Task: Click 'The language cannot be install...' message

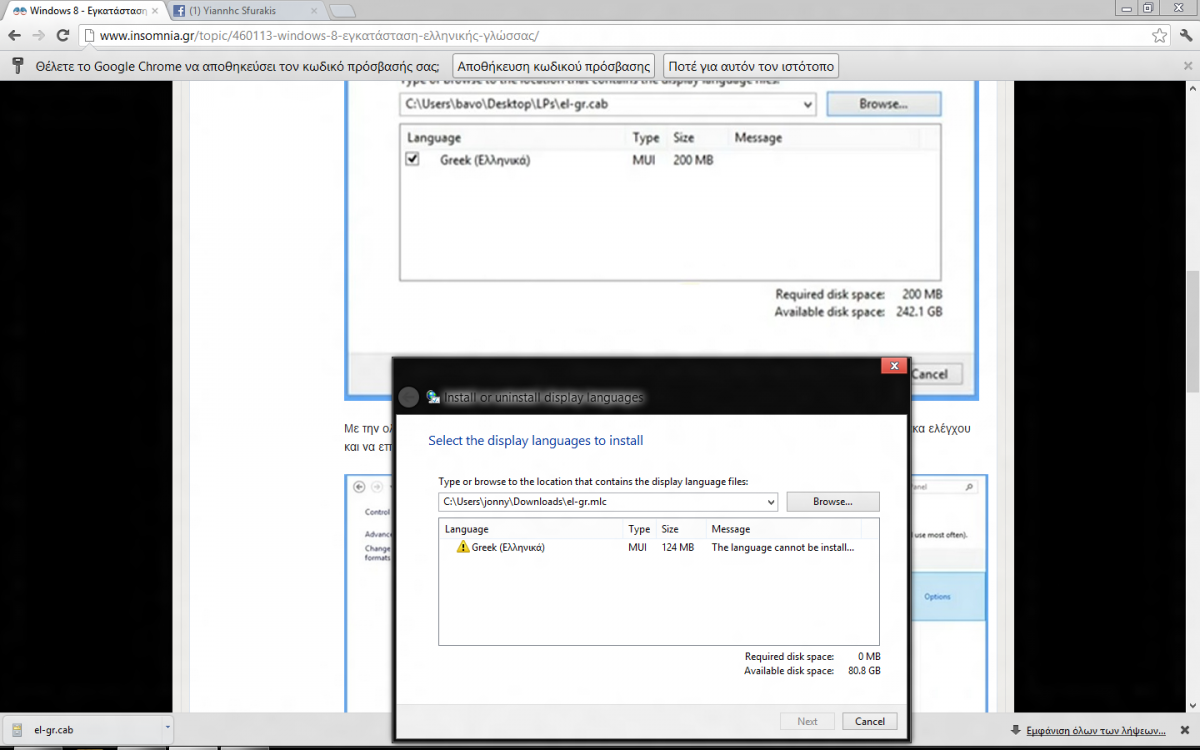Action: 782,547
